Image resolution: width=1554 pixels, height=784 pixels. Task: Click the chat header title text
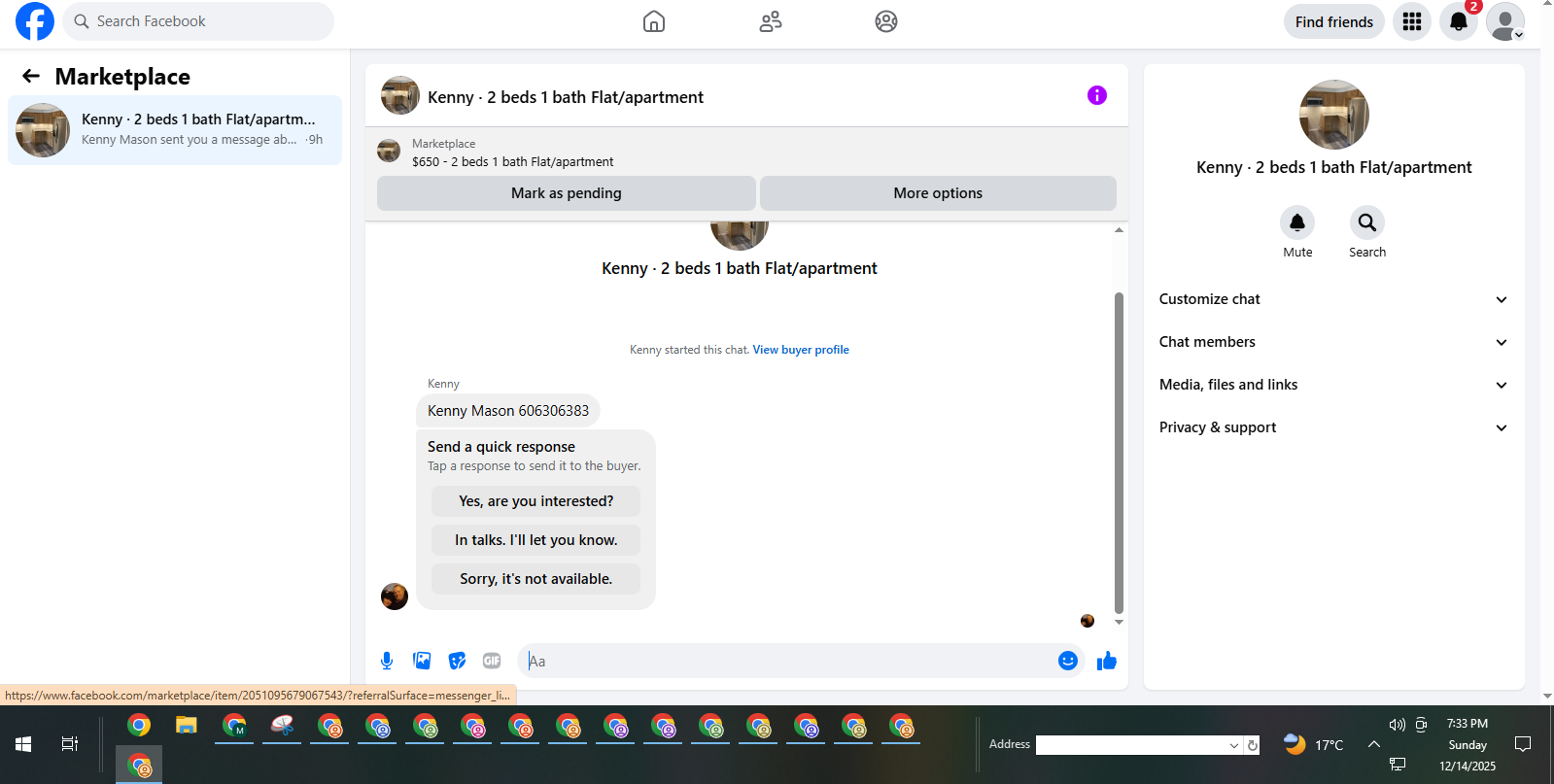click(x=566, y=97)
